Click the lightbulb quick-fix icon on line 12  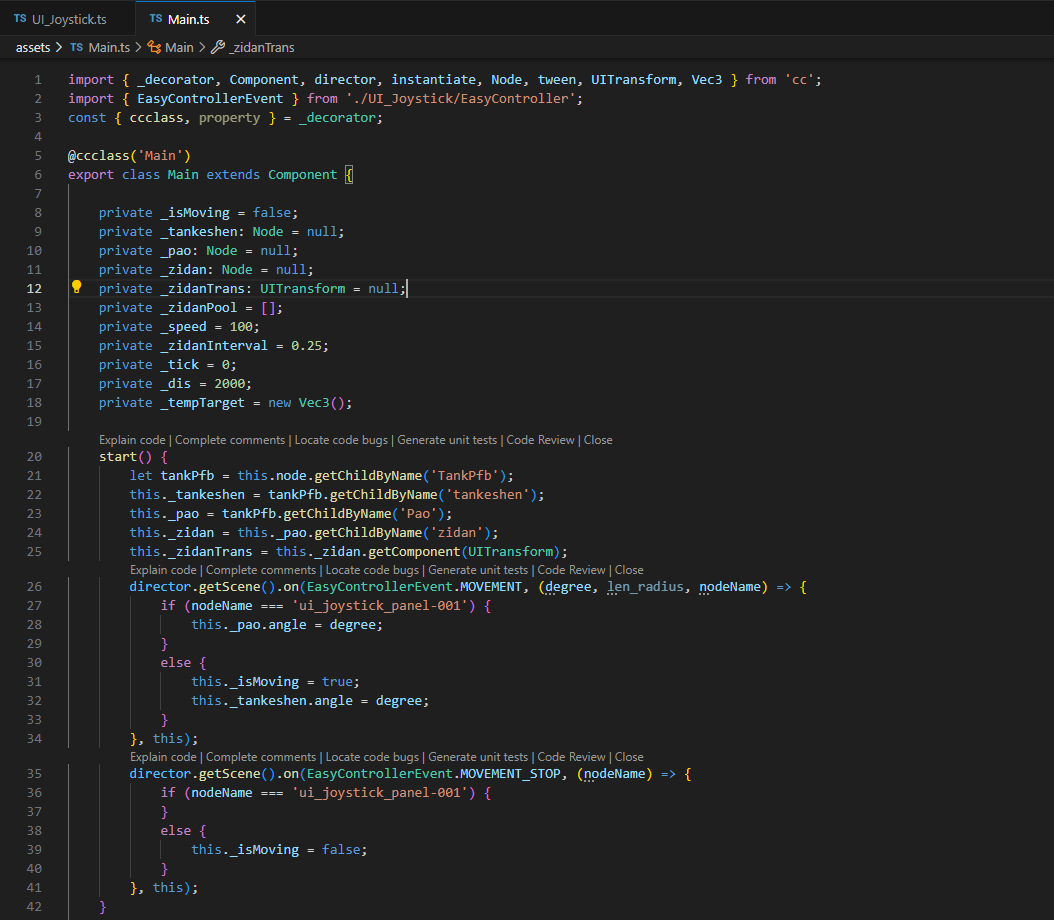tap(77, 287)
